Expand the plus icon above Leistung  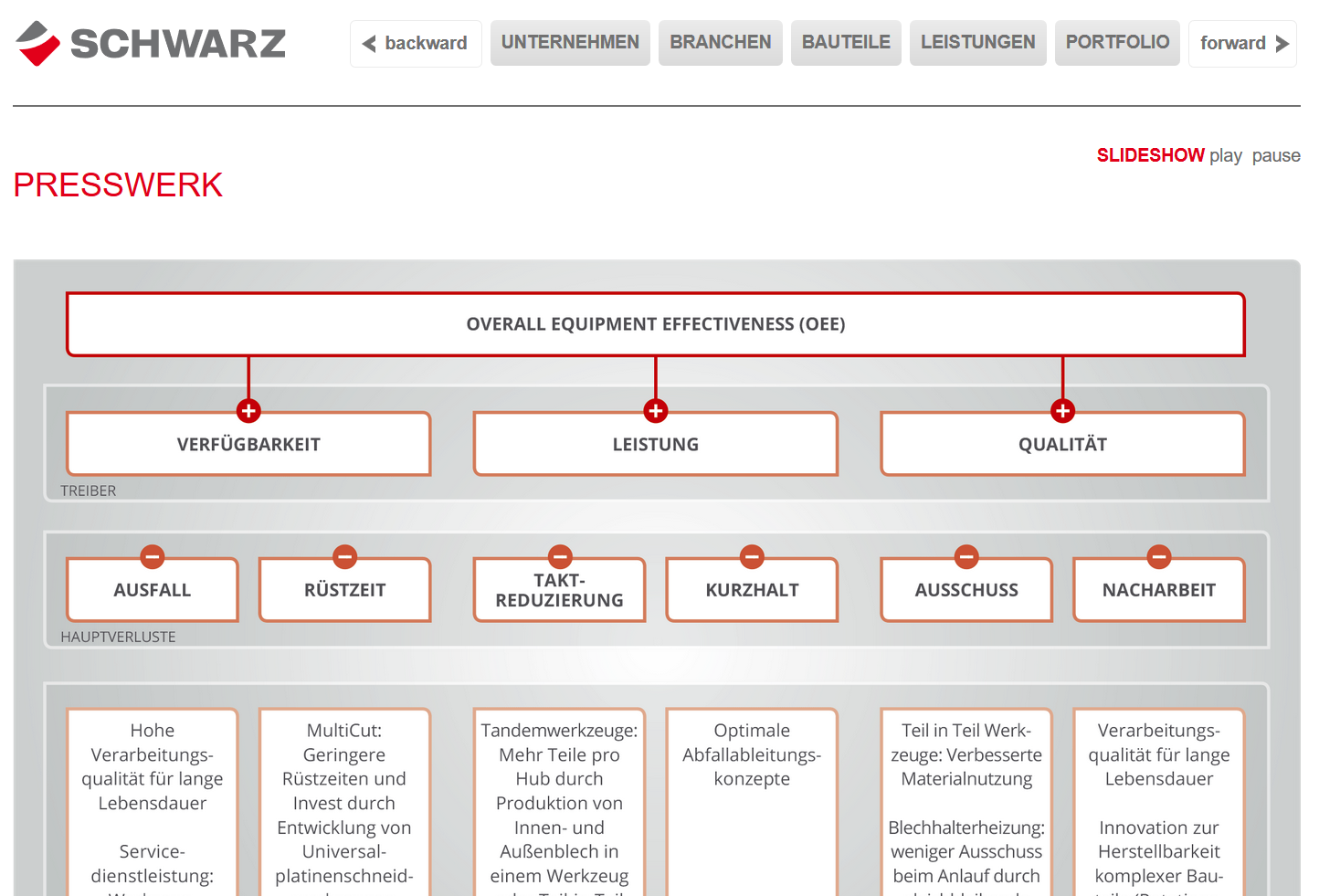655,411
